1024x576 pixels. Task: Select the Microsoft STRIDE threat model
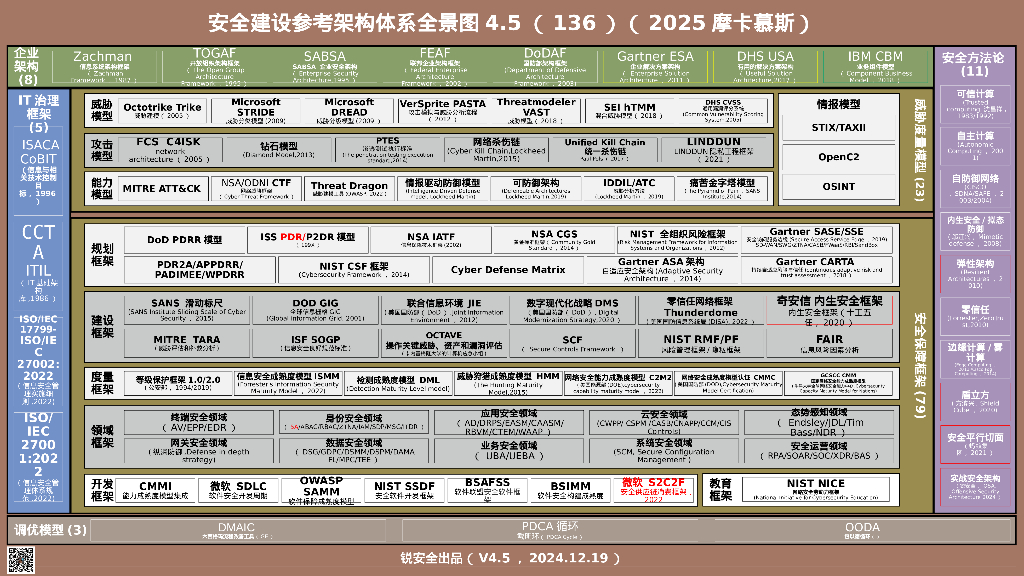pyautogui.click(x=256, y=108)
